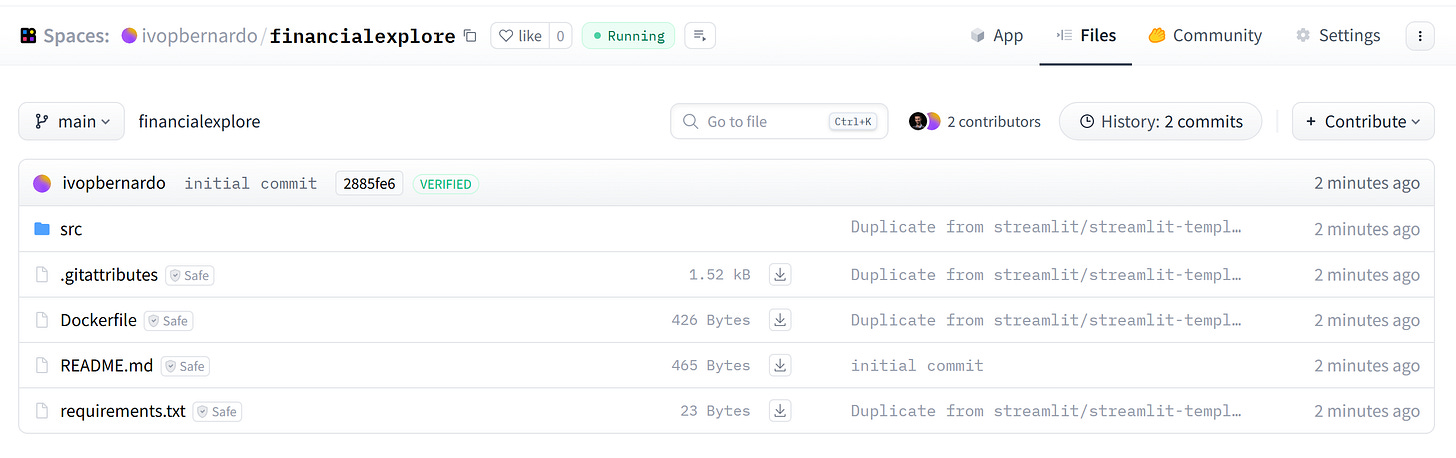1456x458 pixels.
Task: Open the src folder
Action: pos(71,229)
